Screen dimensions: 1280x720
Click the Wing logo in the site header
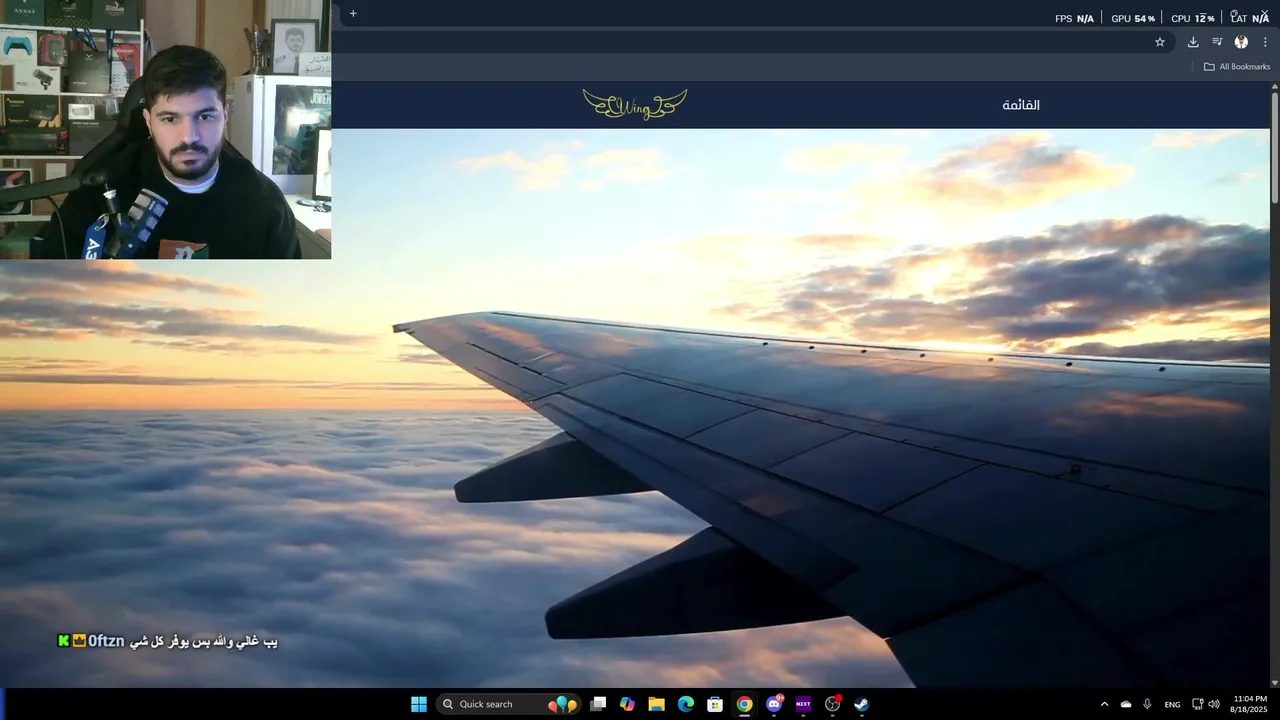(x=635, y=104)
